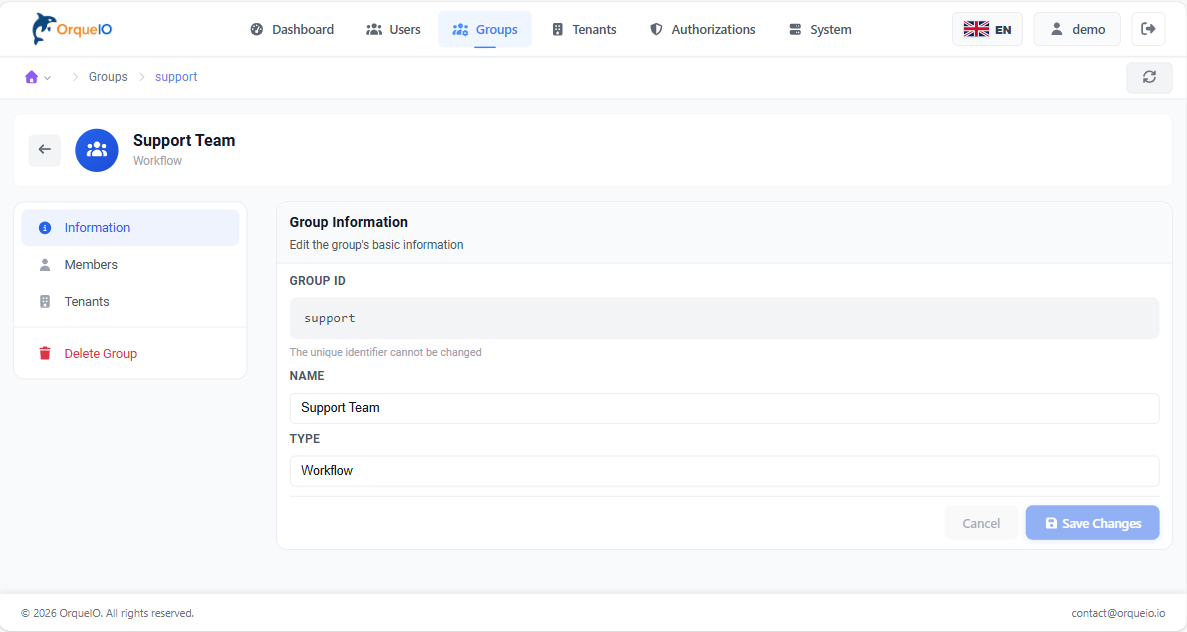Click the red trash icon beside Delete Group

44,352
